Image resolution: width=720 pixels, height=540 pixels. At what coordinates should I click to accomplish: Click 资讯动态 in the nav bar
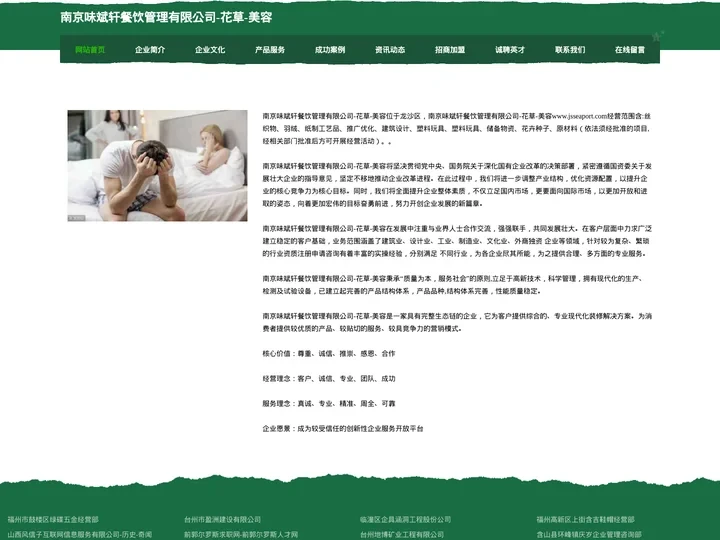(x=390, y=50)
